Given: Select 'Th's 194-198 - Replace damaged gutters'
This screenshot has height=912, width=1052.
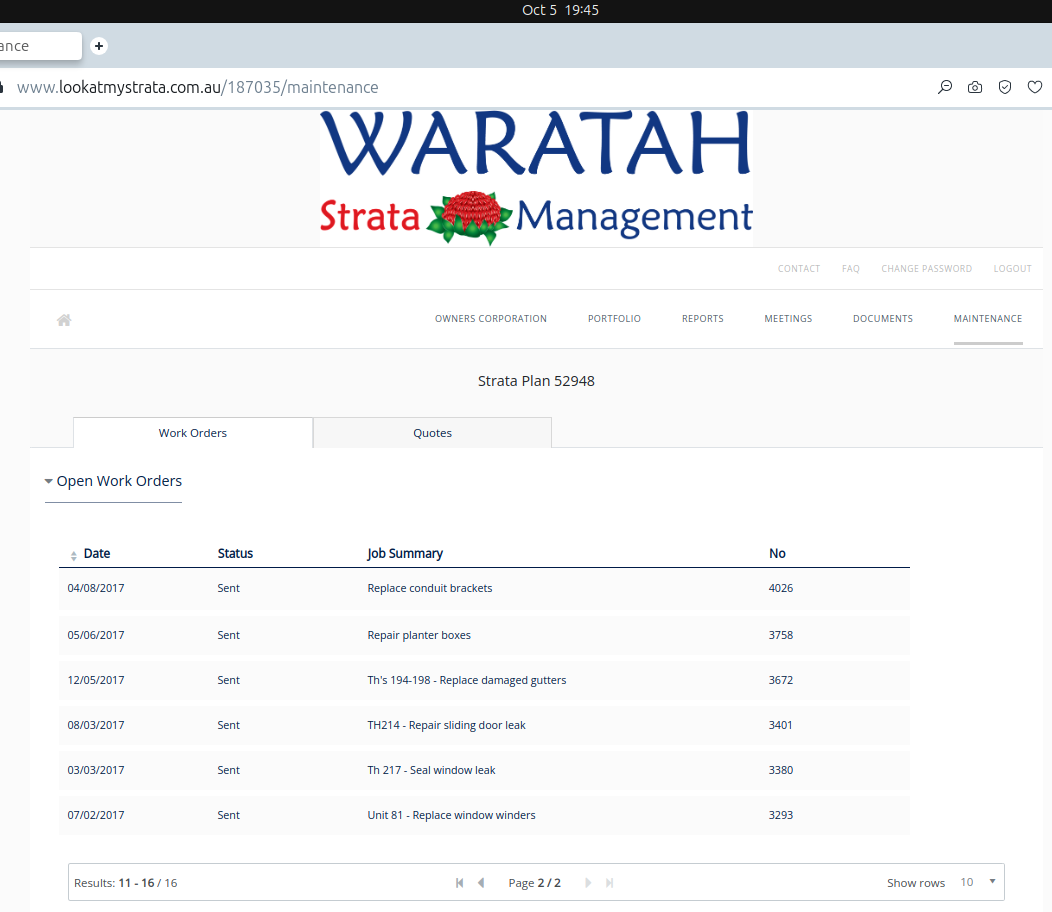Looking at the screenshot, I should (466, 680).
